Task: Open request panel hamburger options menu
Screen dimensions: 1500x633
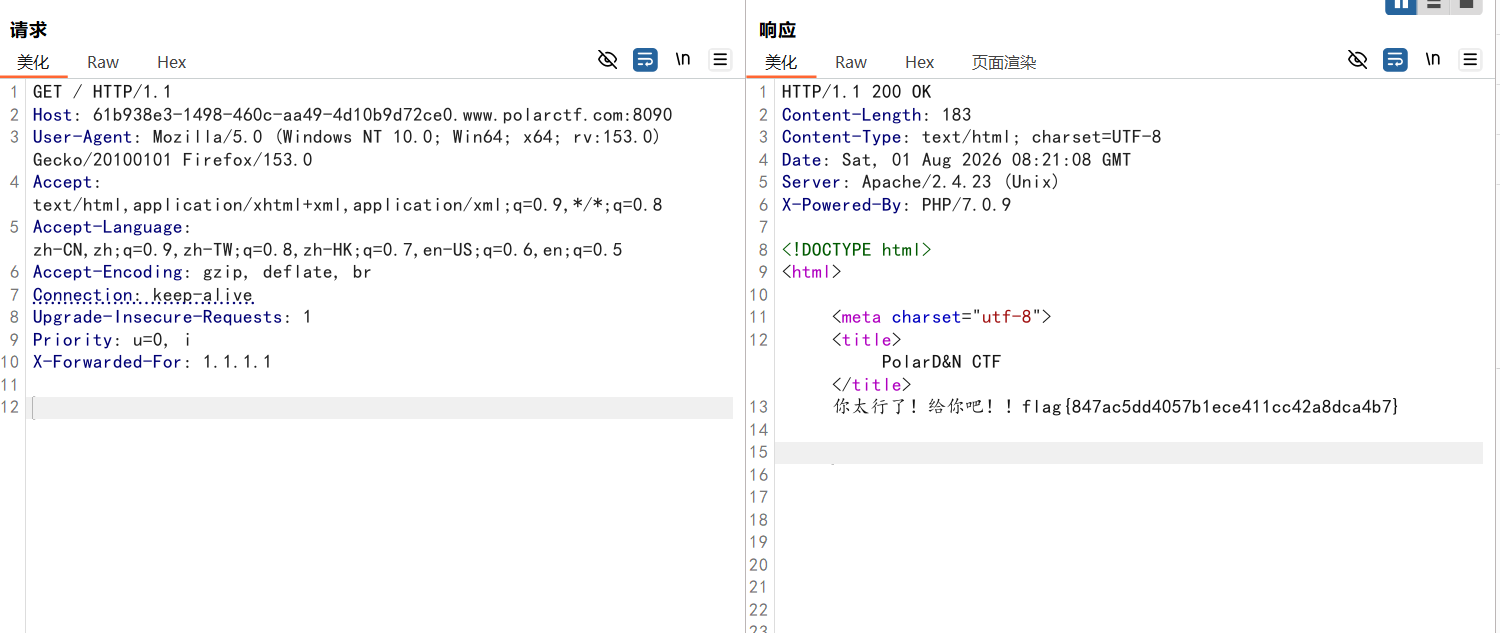Action: pyautogui.click(x=720, y=60)
